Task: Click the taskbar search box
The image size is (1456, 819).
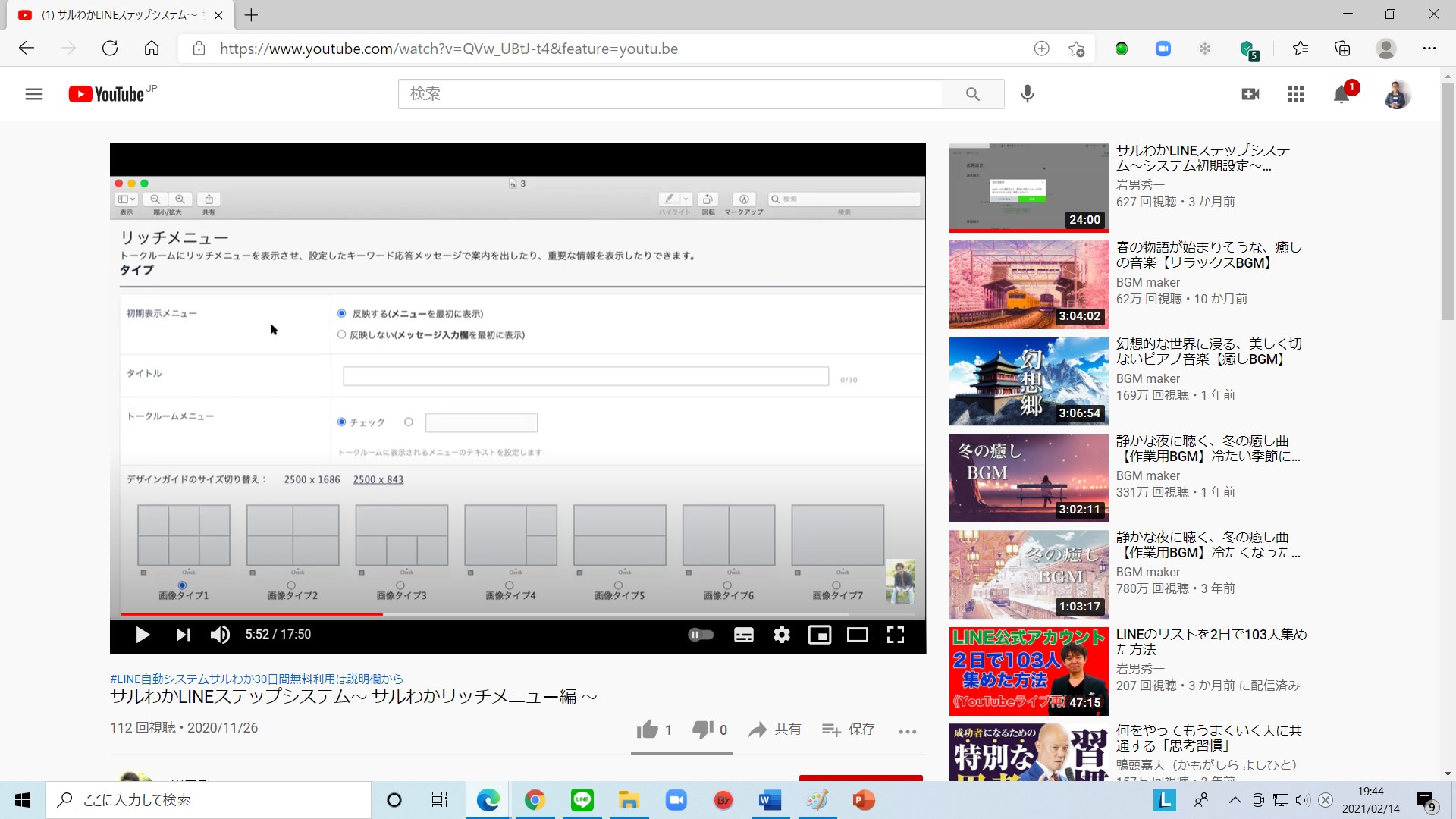Action: click(x=209, y=800)
